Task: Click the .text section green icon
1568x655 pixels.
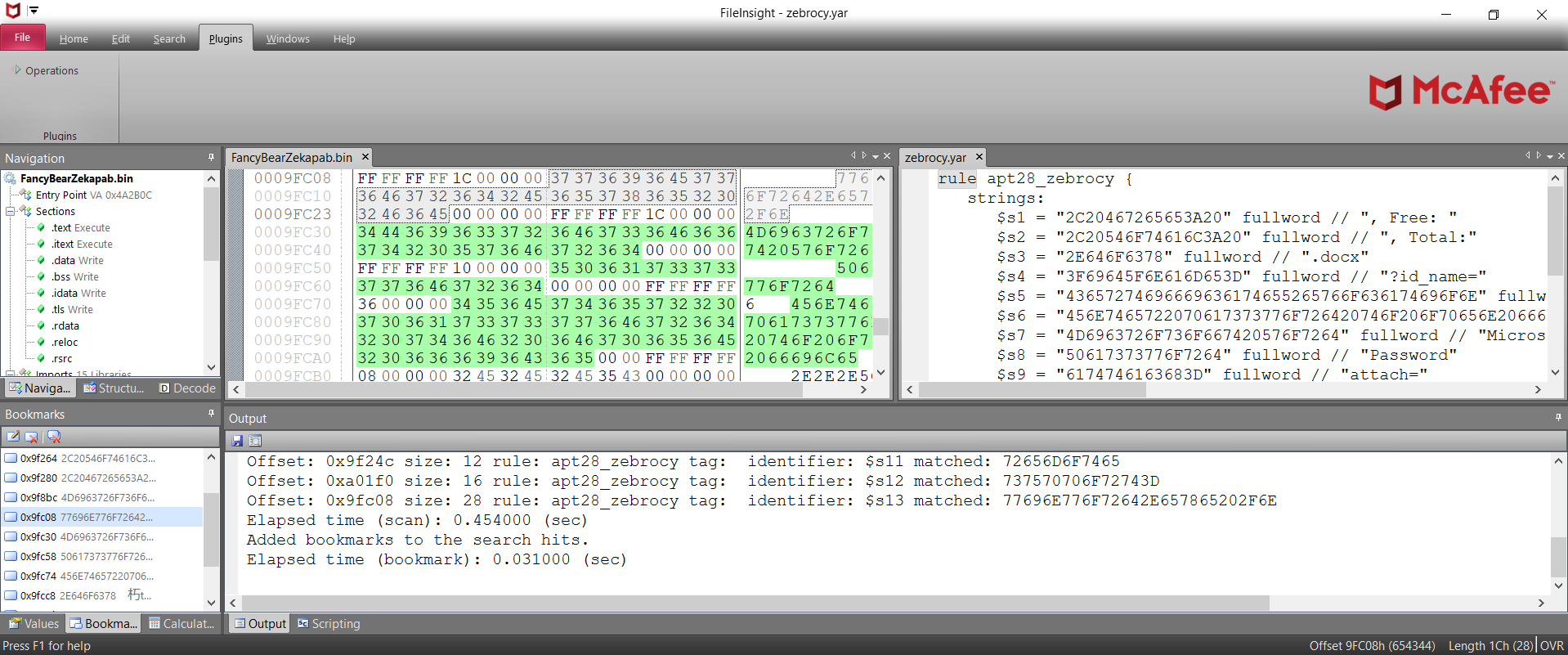Action: (41, 227)
